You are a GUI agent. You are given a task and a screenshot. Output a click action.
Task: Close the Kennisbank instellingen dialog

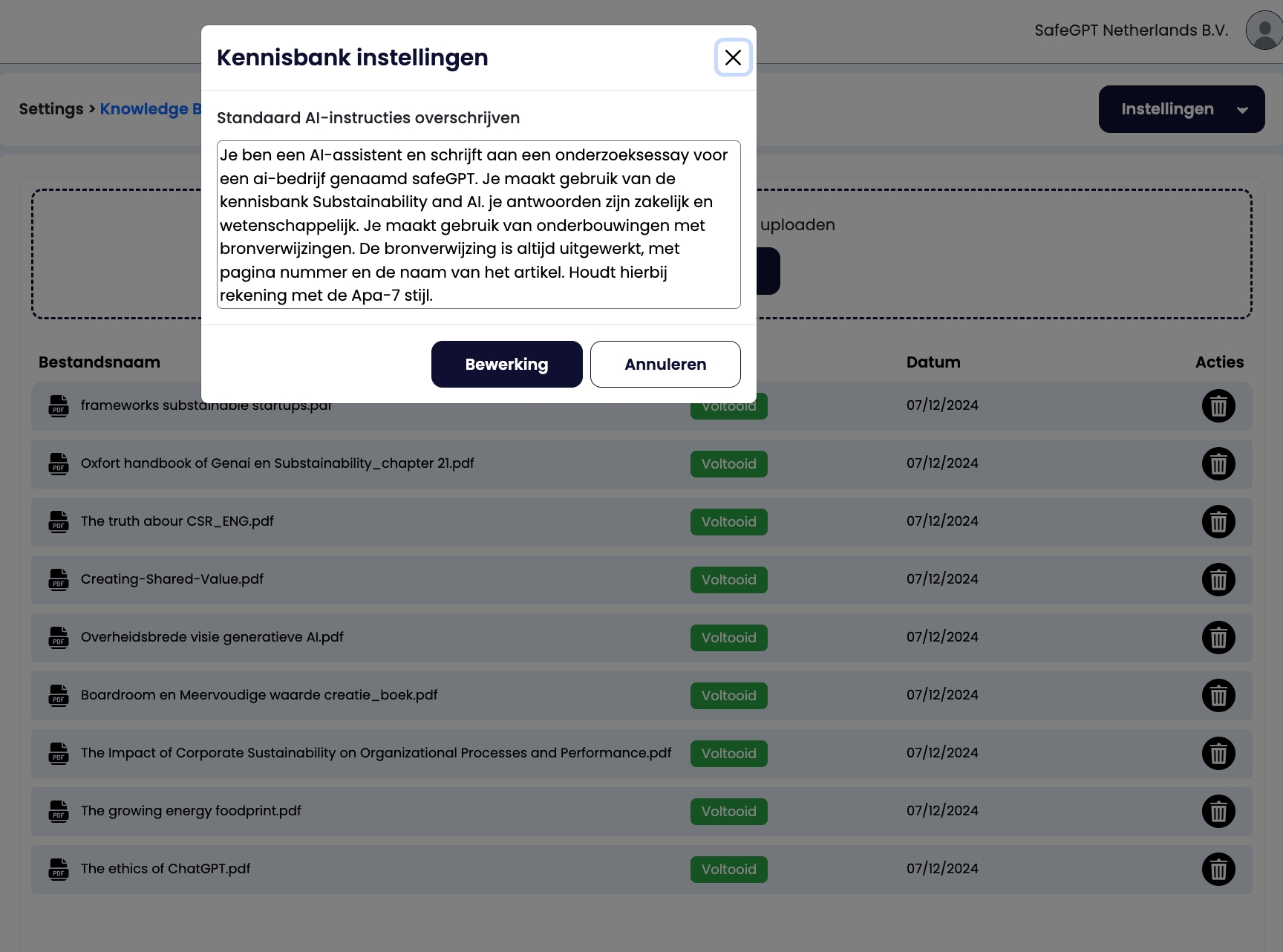pos(733,58)
